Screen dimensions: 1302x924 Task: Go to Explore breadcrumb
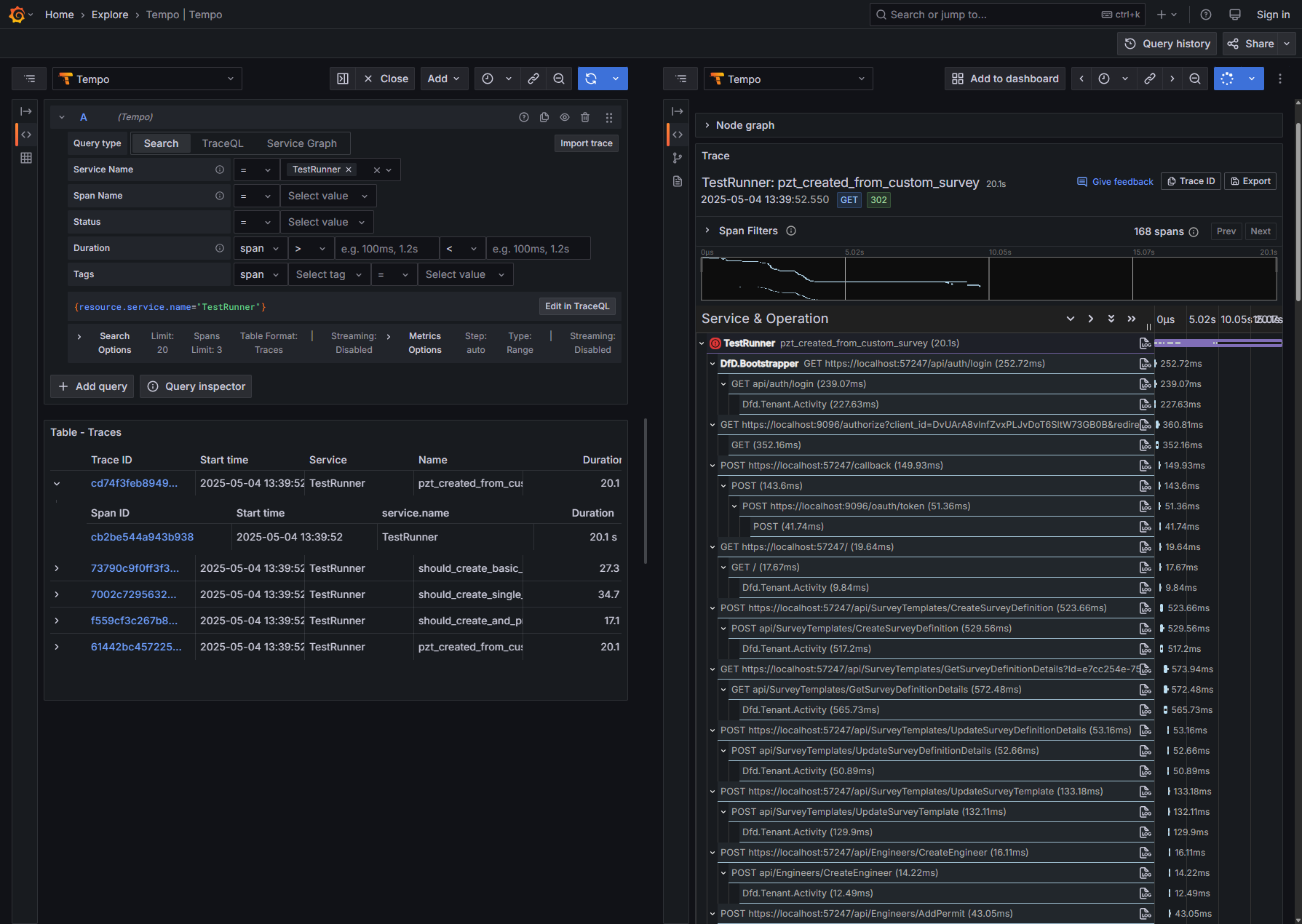(110, 15)
